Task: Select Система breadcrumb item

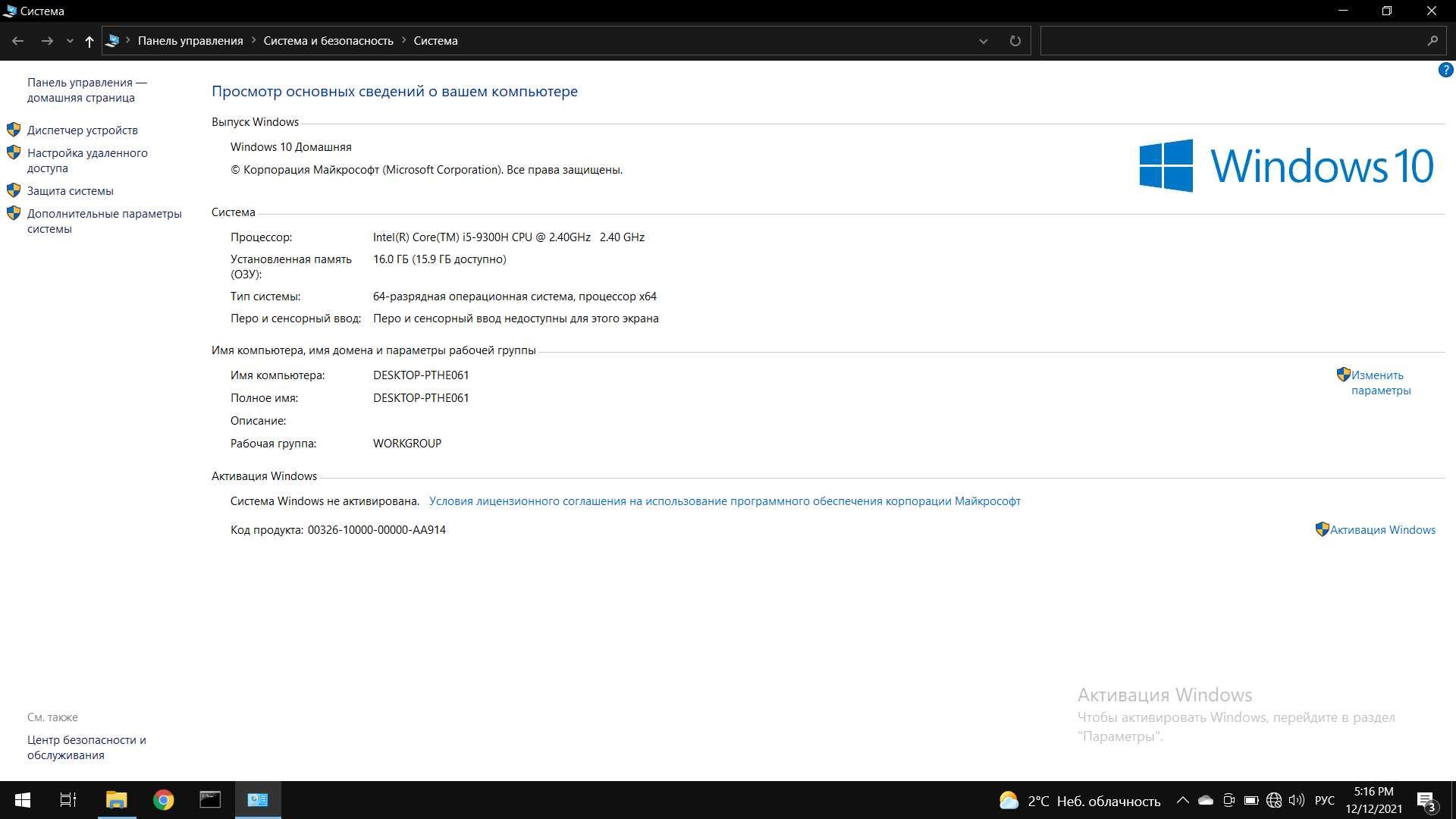Action: coord(435,41)
